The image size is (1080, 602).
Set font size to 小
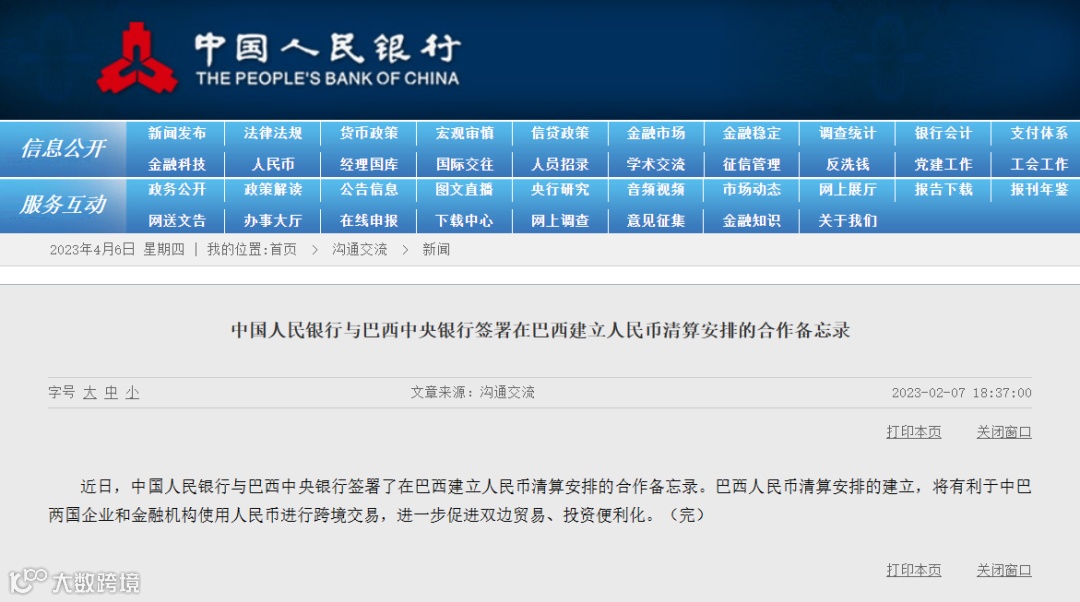(132, 393)
